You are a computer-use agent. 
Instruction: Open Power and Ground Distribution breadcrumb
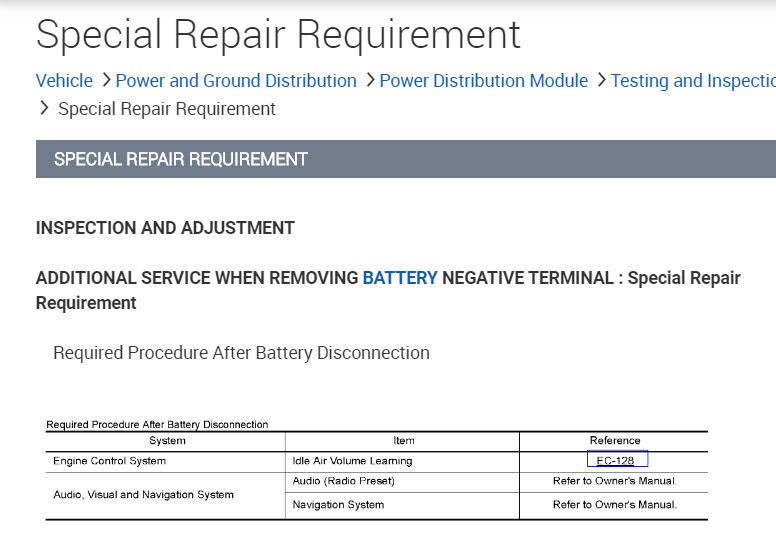[236, 81]
